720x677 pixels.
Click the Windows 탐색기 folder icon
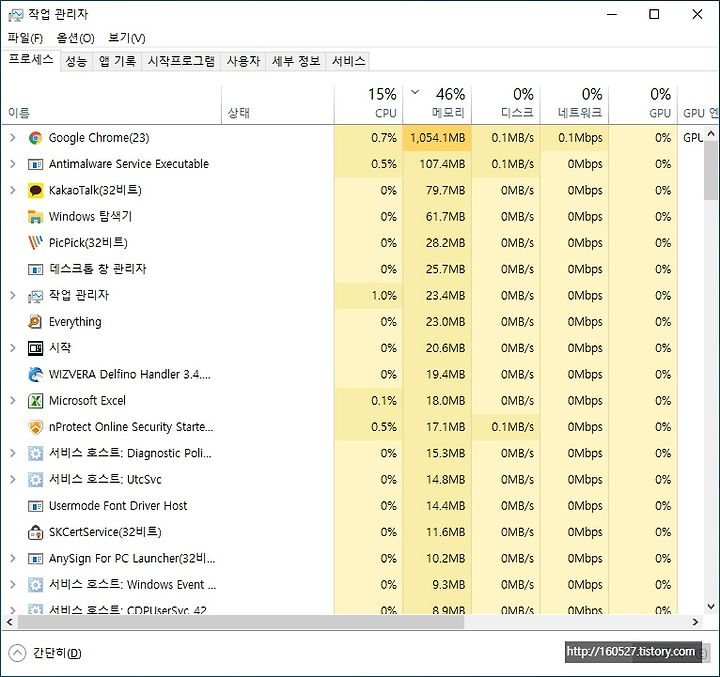[35, 216]
